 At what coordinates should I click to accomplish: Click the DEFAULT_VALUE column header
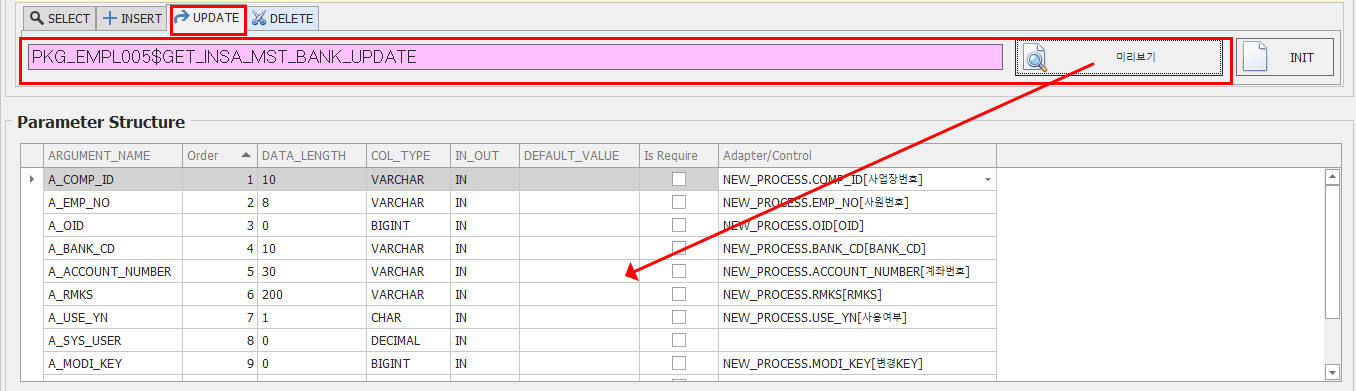(x=579, y=156)
